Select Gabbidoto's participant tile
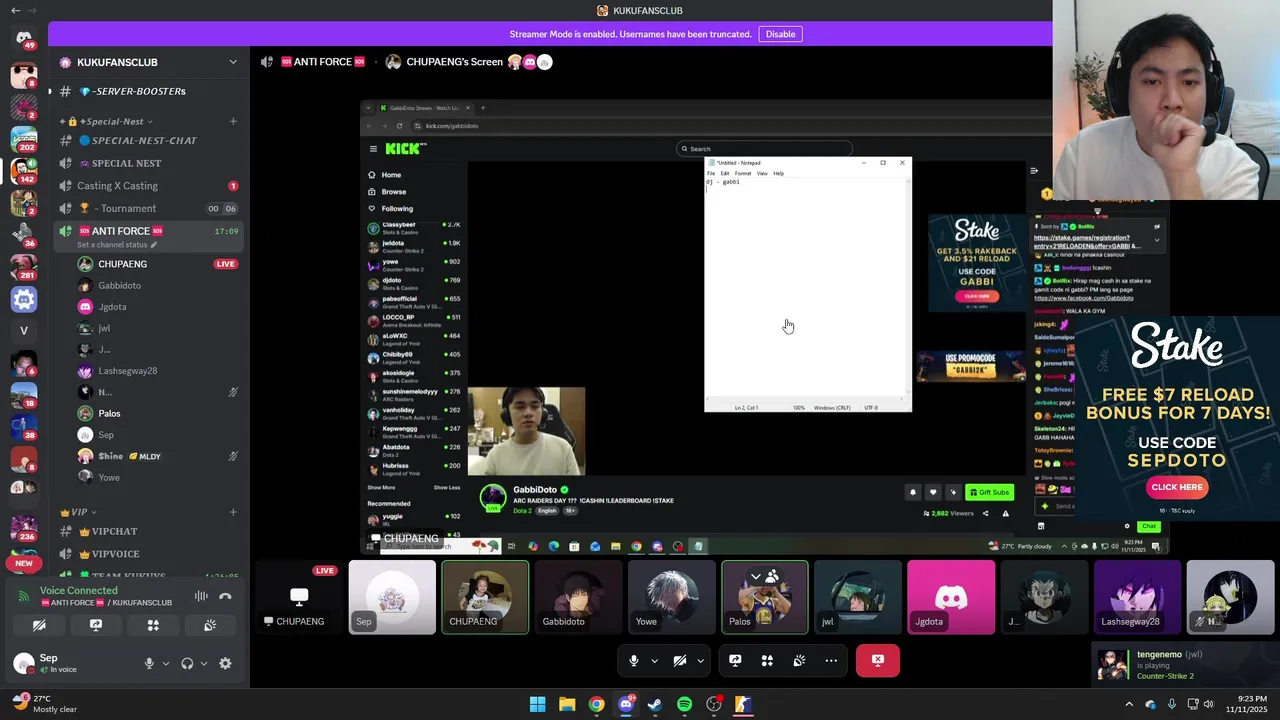This screenshot has height=720, width=1280. [578, 597]
